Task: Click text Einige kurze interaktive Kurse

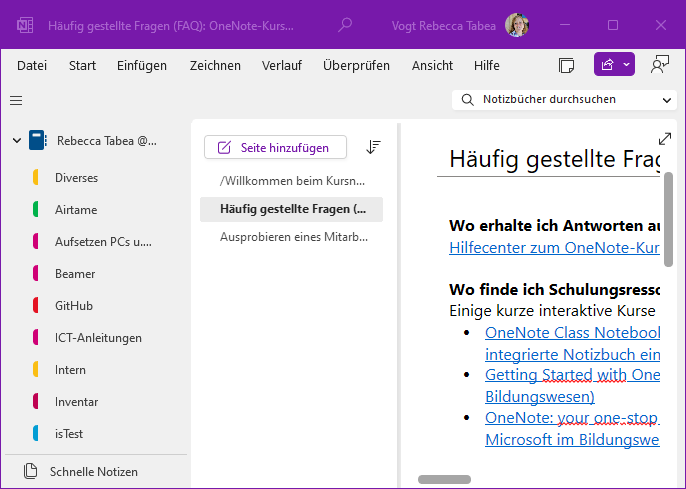Action: (552, 311)
